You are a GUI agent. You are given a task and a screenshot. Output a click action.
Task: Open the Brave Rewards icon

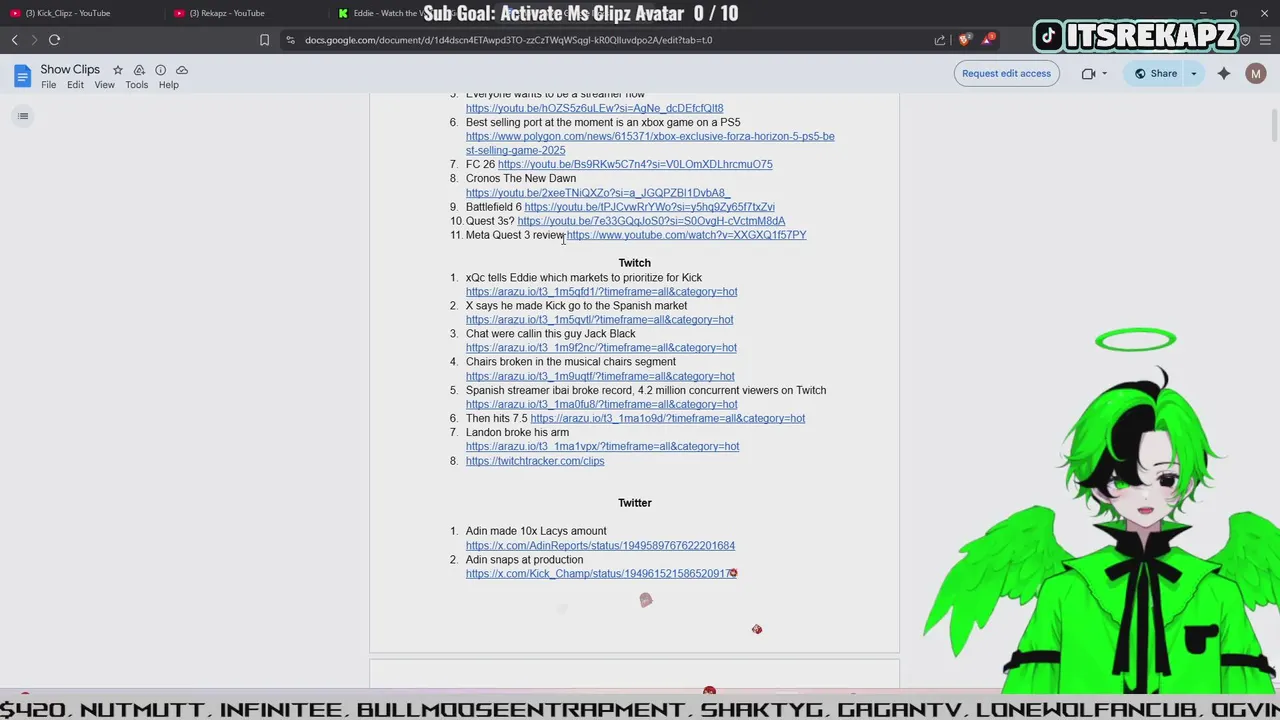tap(988, 40)
